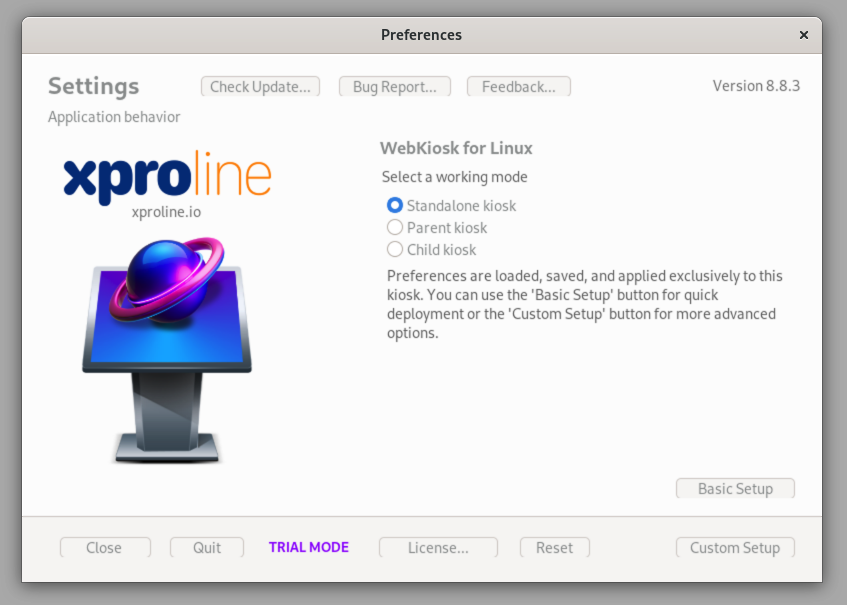This screenshot has height=605, width=847.
Task: Click the Check Update... button
Action: (260, 86)
